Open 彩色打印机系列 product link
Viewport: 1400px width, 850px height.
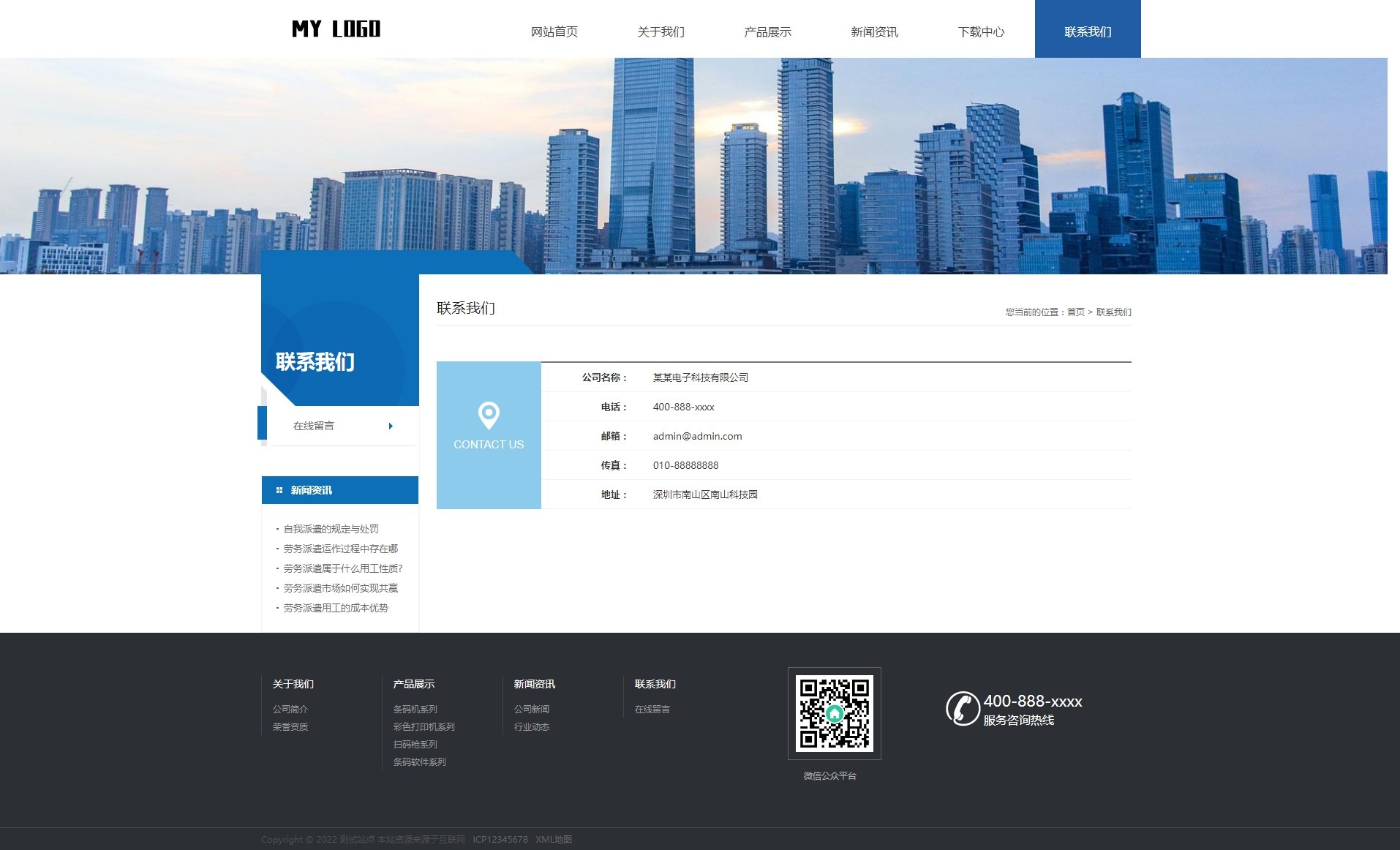click(423, 726)
